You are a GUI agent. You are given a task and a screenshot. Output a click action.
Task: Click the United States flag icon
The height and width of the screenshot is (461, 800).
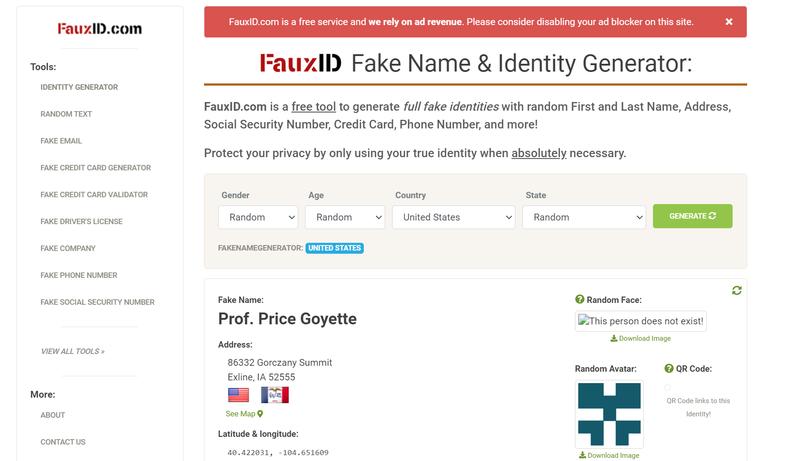coord(238,395)
